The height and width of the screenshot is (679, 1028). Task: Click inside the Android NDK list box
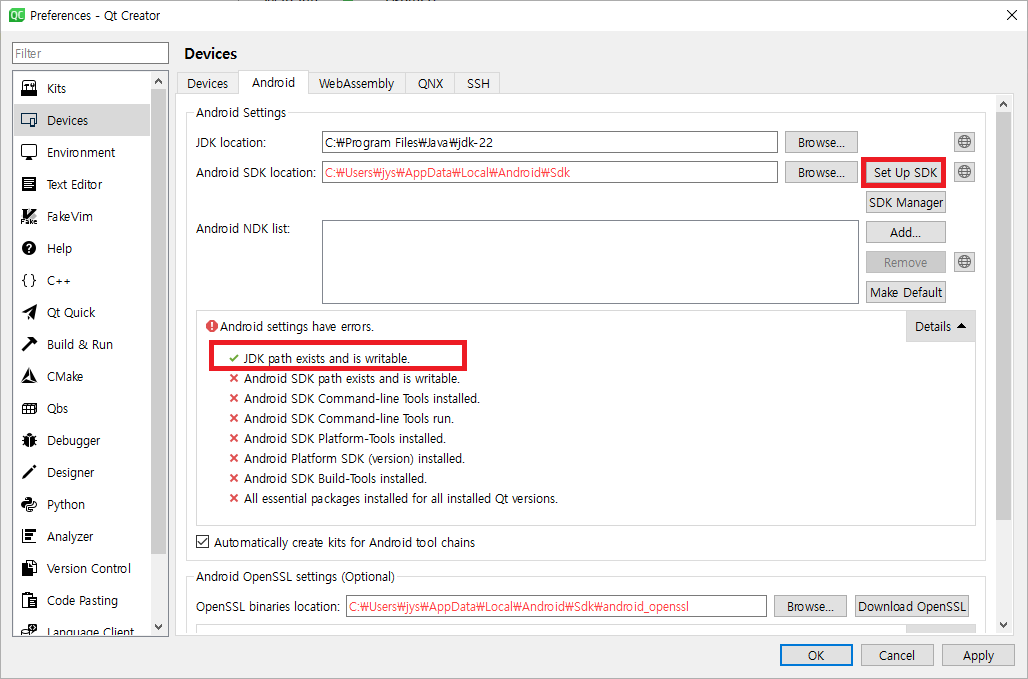pyautogui.click(x=590, y=262)
